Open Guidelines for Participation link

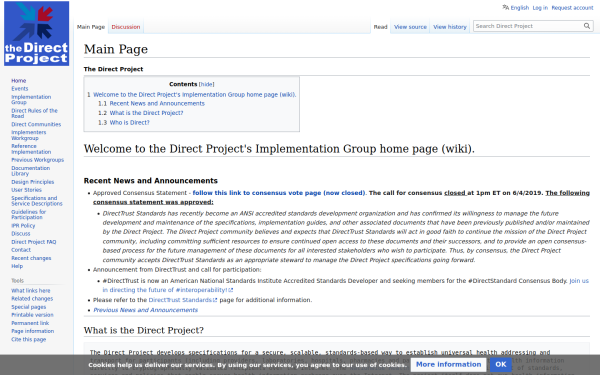[x=28, y=215]
